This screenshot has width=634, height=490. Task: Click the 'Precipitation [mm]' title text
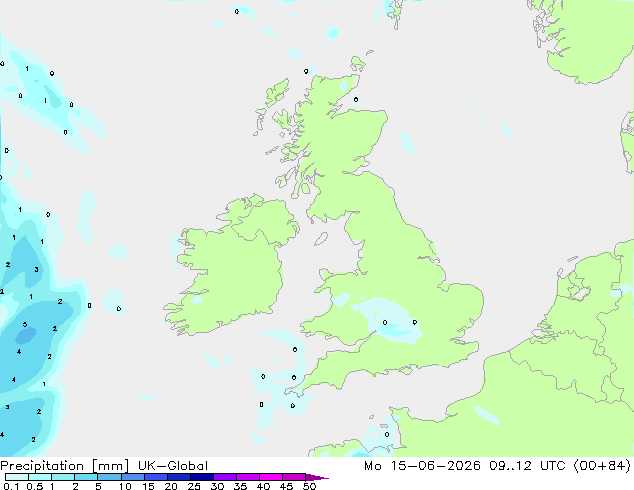pyautogui.click(x=64, y=466)
